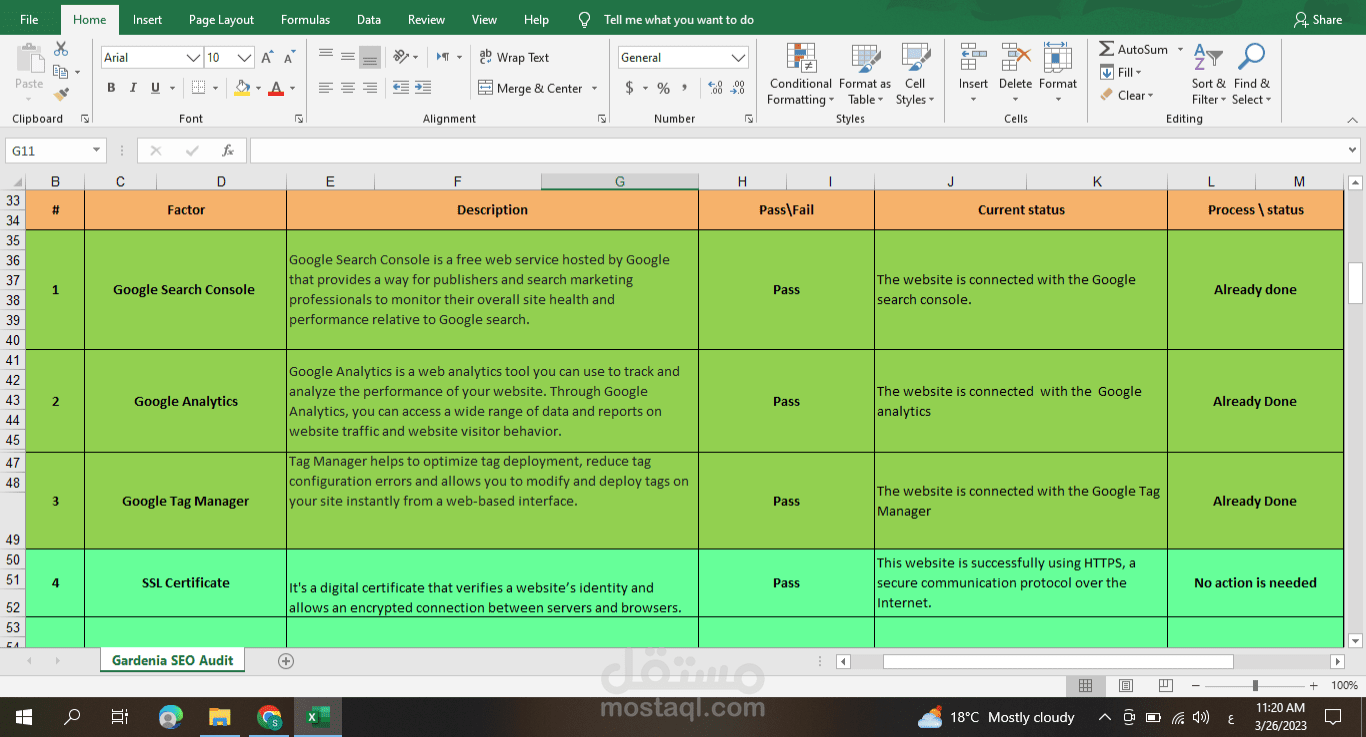Click the Wrap Text button
The width and height of the screenshot is (1366, 737).
(x=514, y=57)
